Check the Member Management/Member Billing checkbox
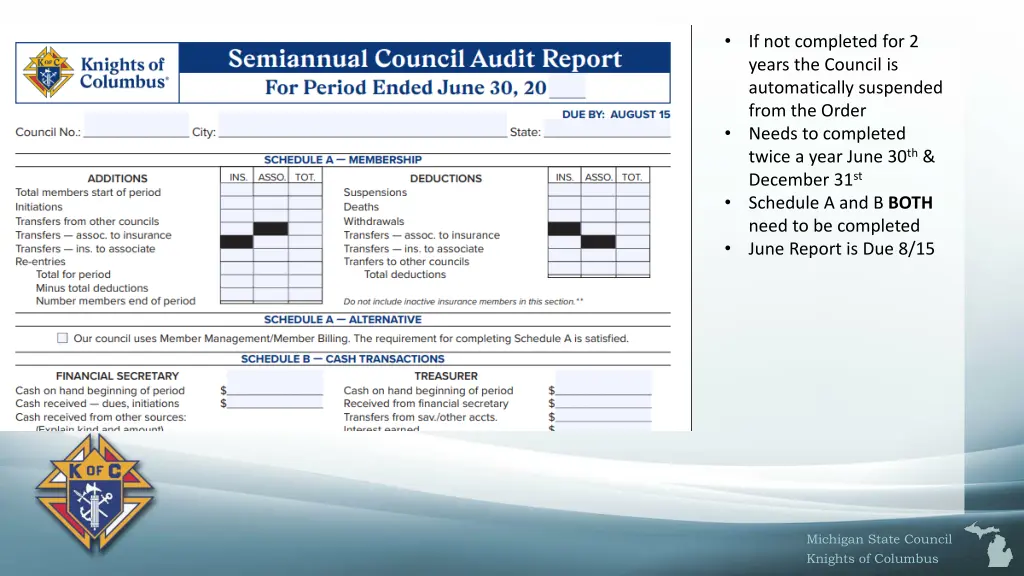This screenshot has width=1024, height=576. (62, 338)
